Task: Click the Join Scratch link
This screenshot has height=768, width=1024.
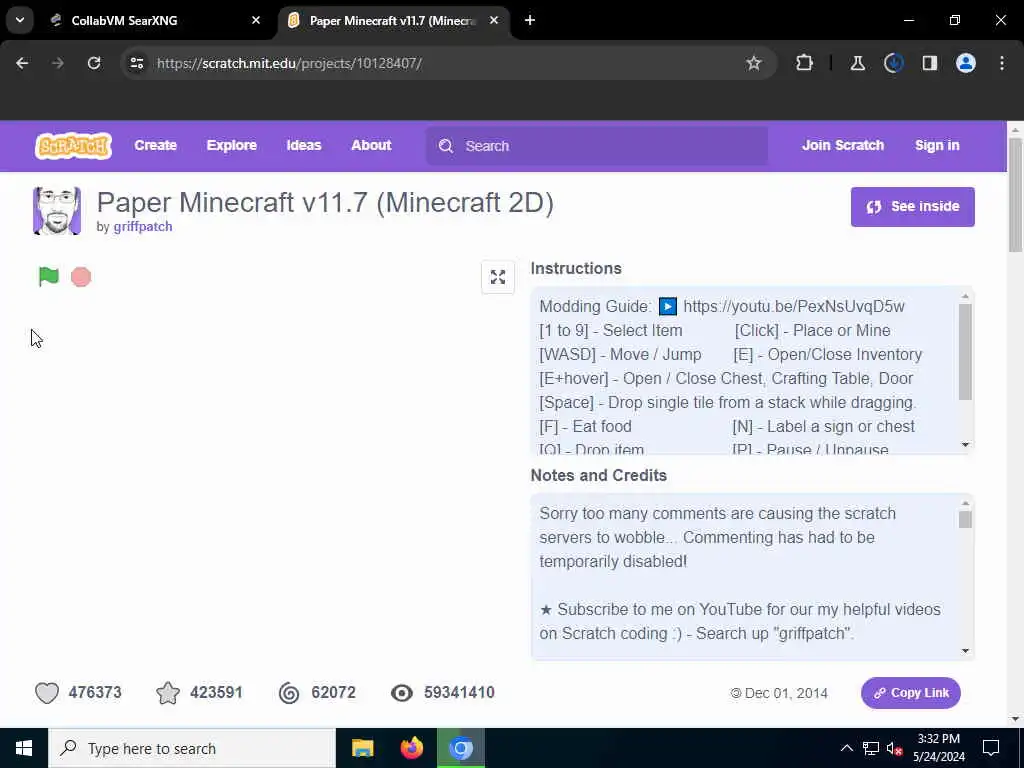Action: click(842, 146)
